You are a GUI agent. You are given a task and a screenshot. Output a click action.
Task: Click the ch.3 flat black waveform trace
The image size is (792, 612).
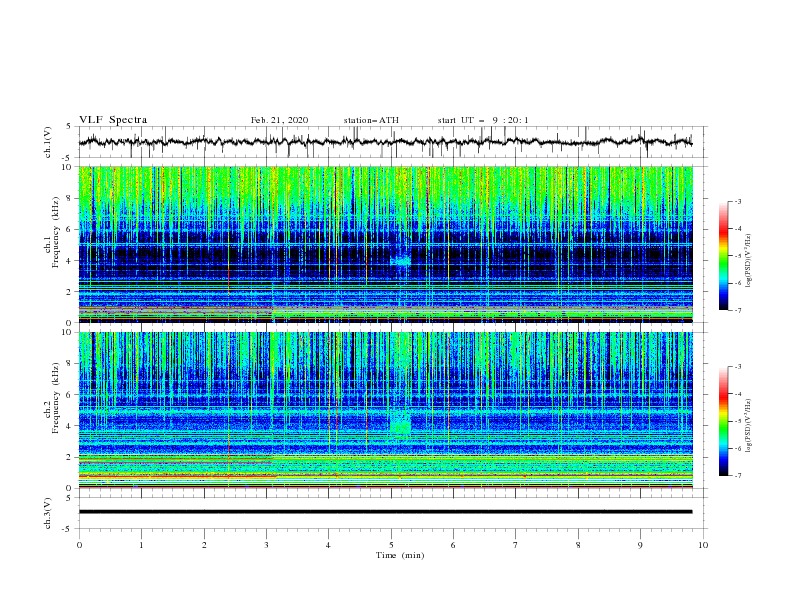coord(385,512)
